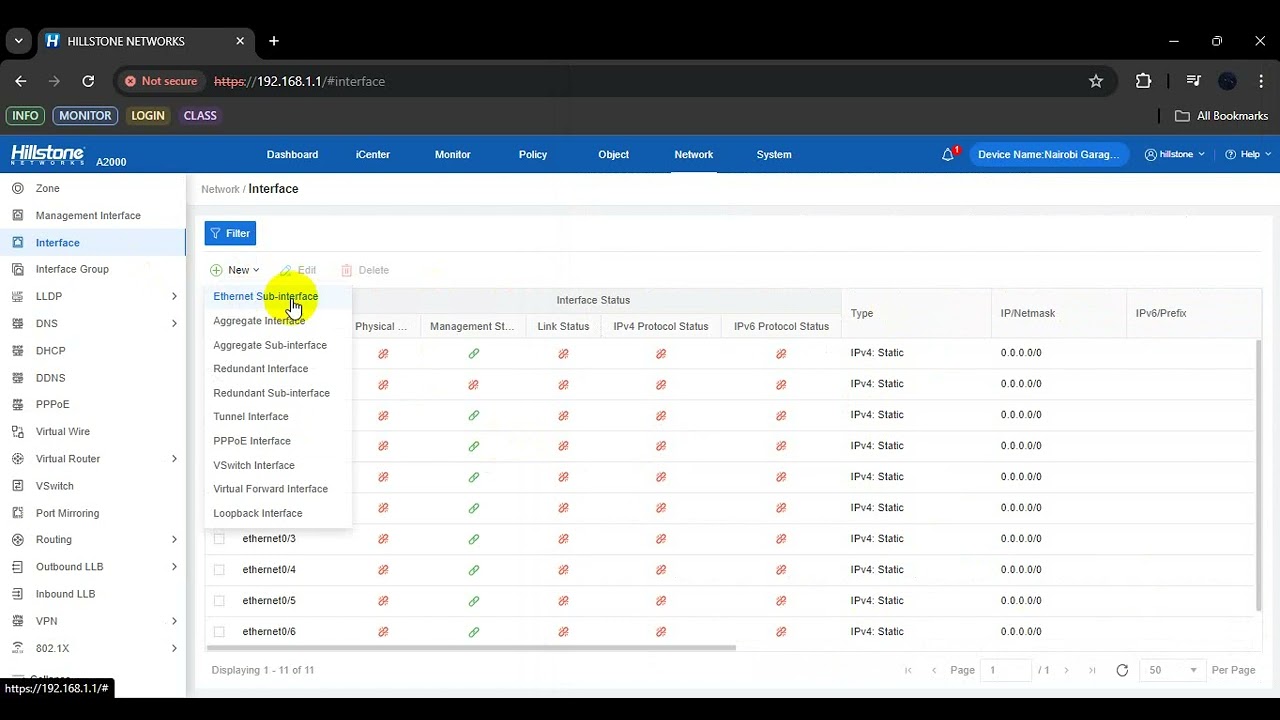Expand the VPN sidebar submenu
The width and height of the screenshot is (1280, 720).
[174, 621]
